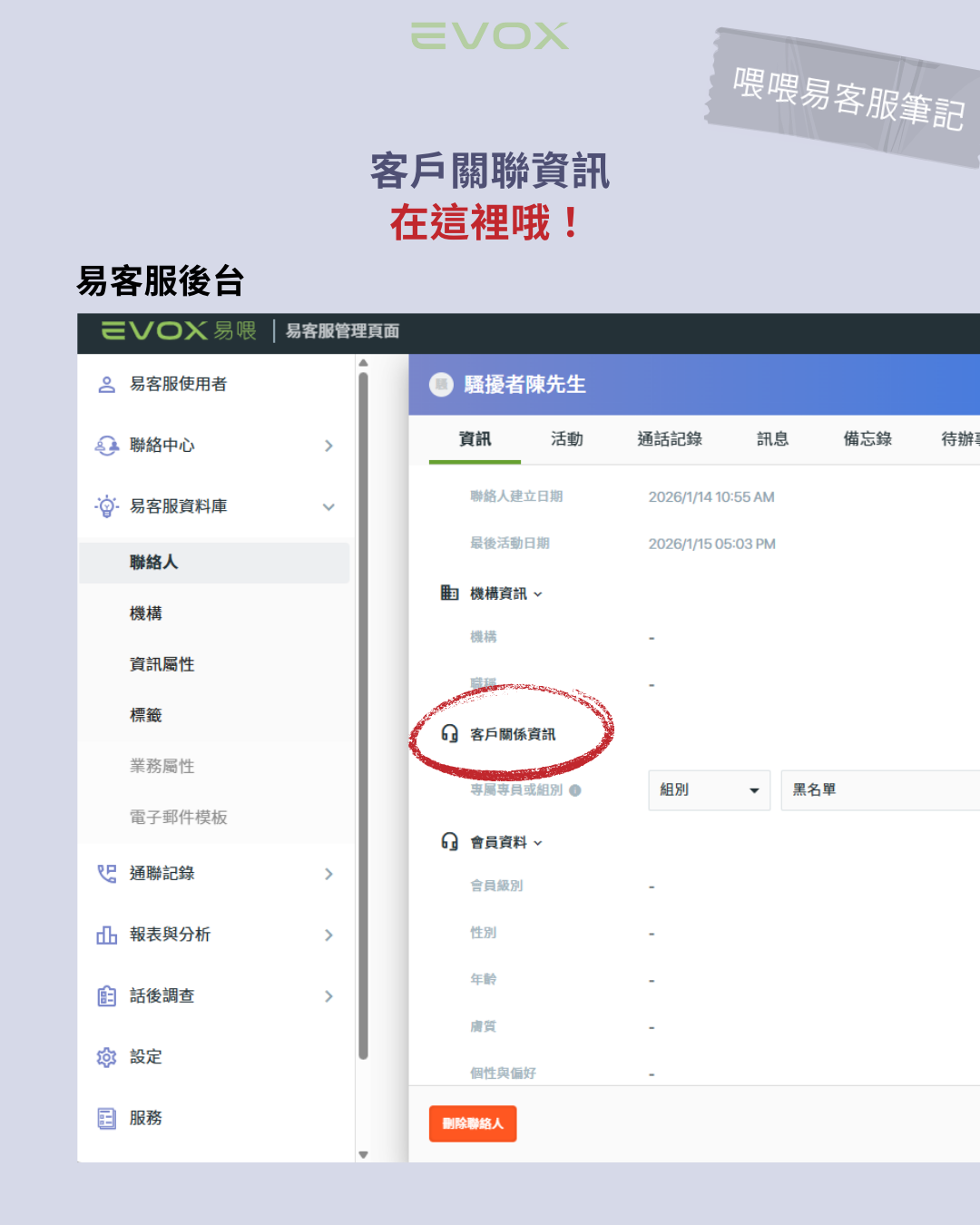The image size is (980, 1225).
Task: Switch to the 訊息 tab
Action: tap(772, 439)
